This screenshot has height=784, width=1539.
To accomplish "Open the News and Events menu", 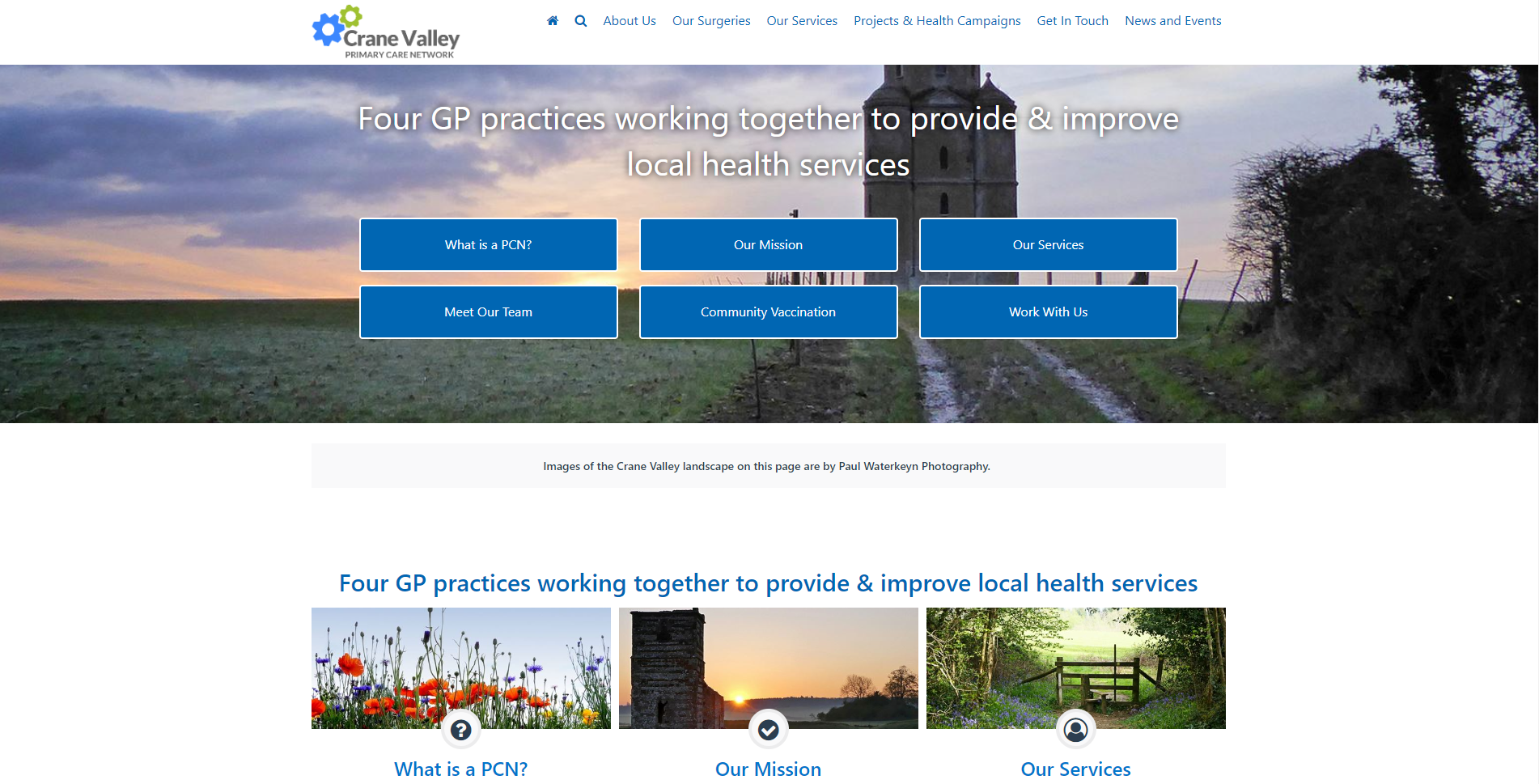I will (x=1172, y=21).
